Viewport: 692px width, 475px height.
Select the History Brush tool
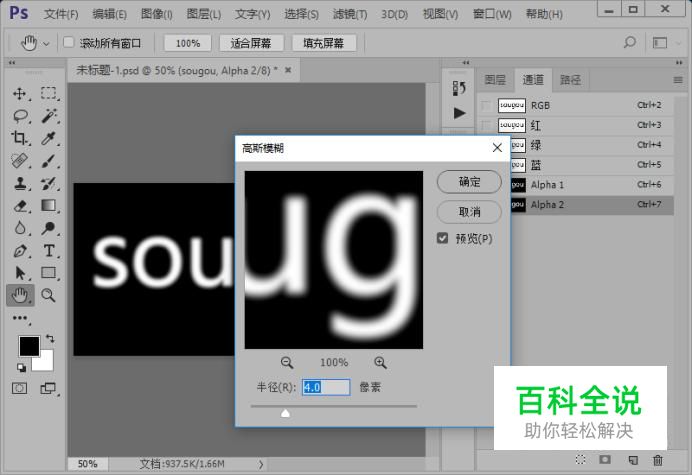[48, 183]
